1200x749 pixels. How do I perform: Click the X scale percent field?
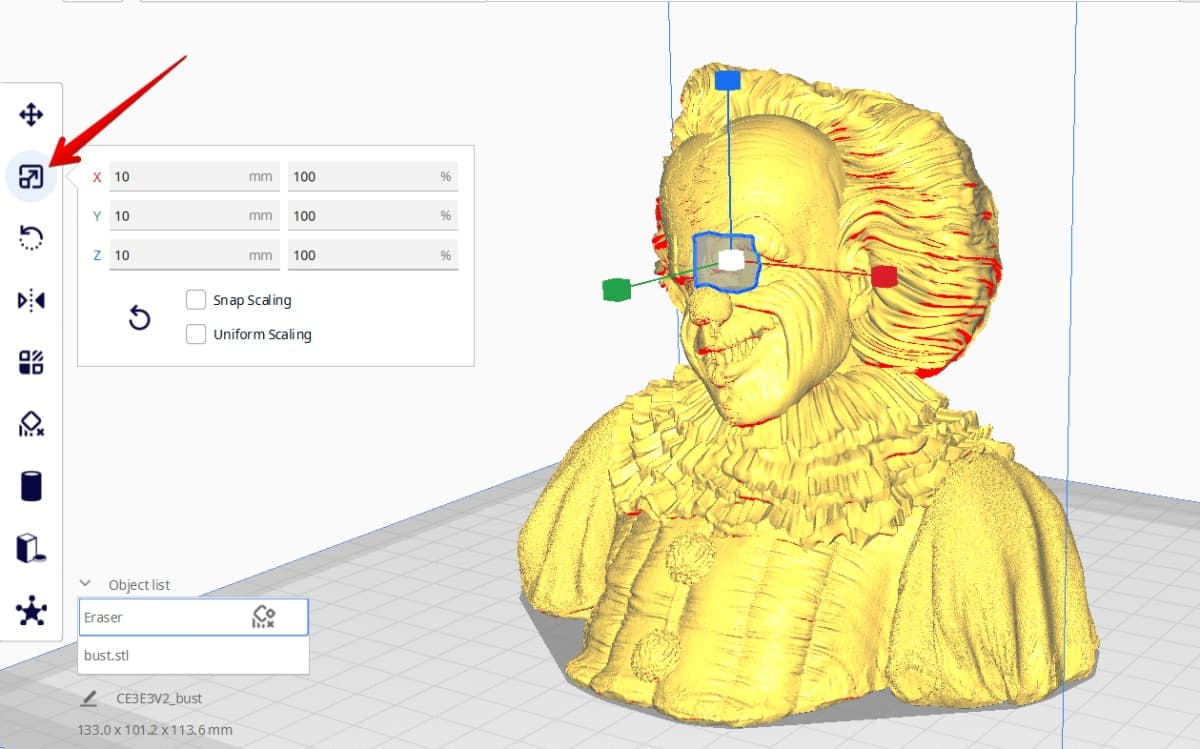373,177
